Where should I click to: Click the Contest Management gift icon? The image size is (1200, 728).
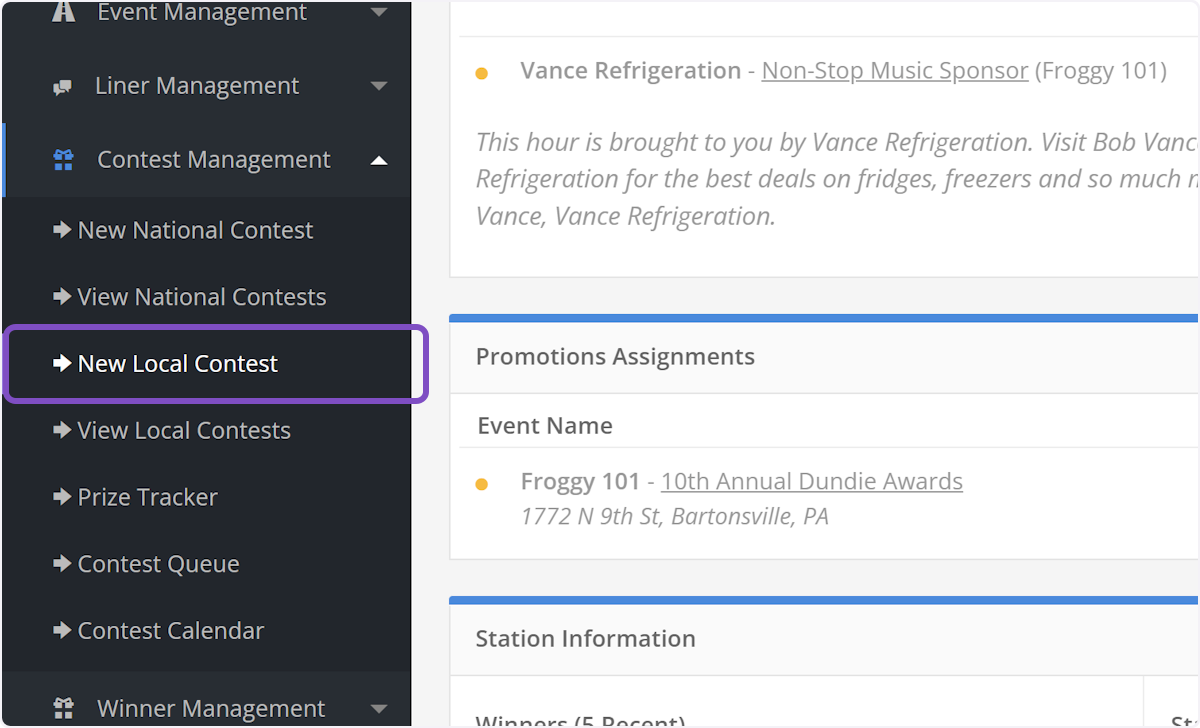(x=62, y=159)
